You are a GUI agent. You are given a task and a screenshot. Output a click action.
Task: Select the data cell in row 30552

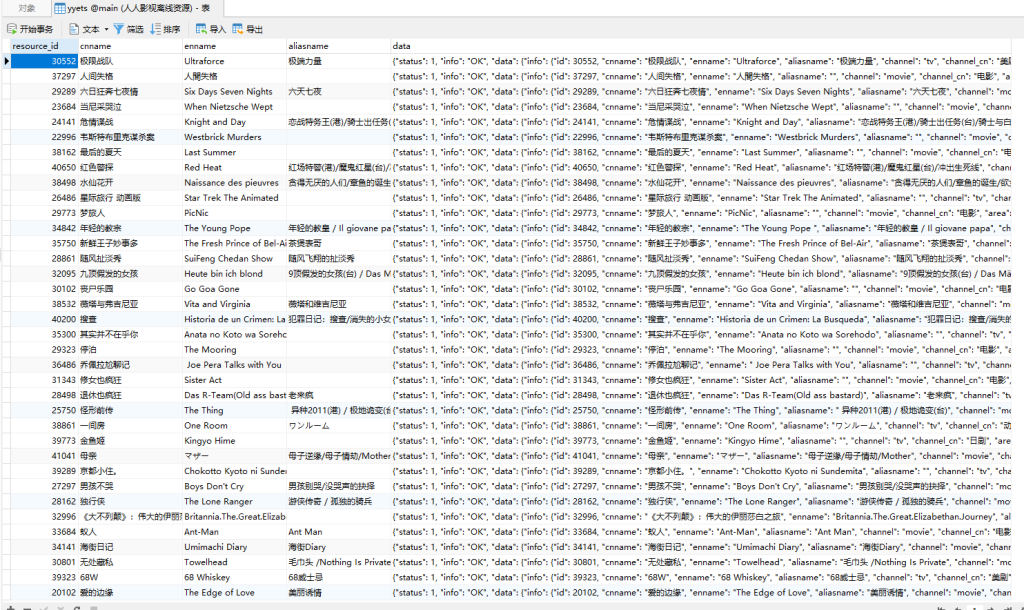702,61
